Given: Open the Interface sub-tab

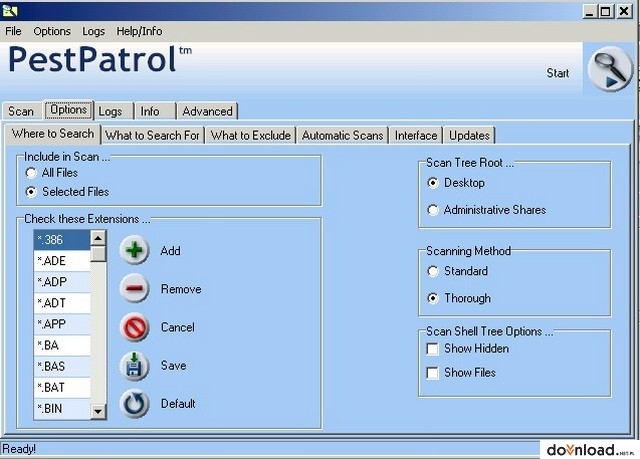Looking at the screenshot, I should pyautogui.click(x=416, y=135).
